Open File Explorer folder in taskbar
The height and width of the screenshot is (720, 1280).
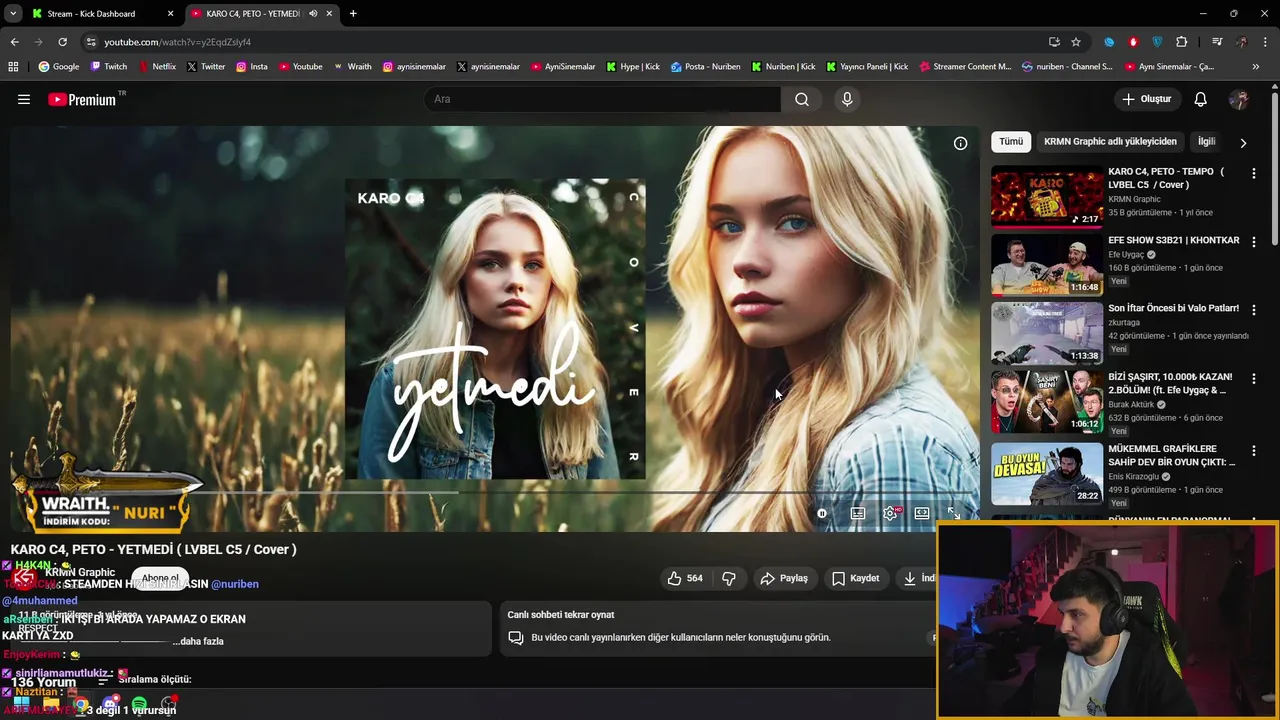coord(51,705)
